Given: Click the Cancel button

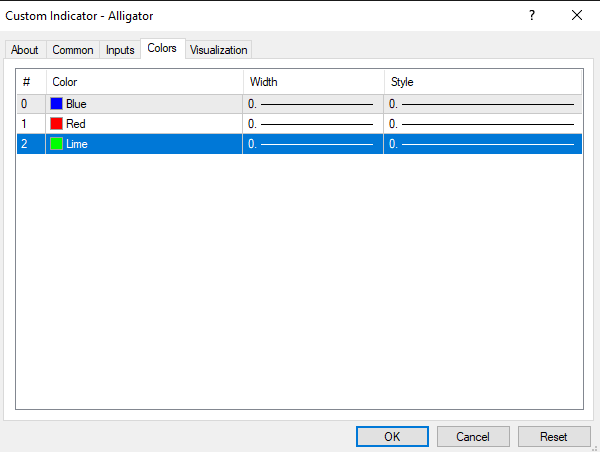Looking at the screenshot, I should 472,437.
